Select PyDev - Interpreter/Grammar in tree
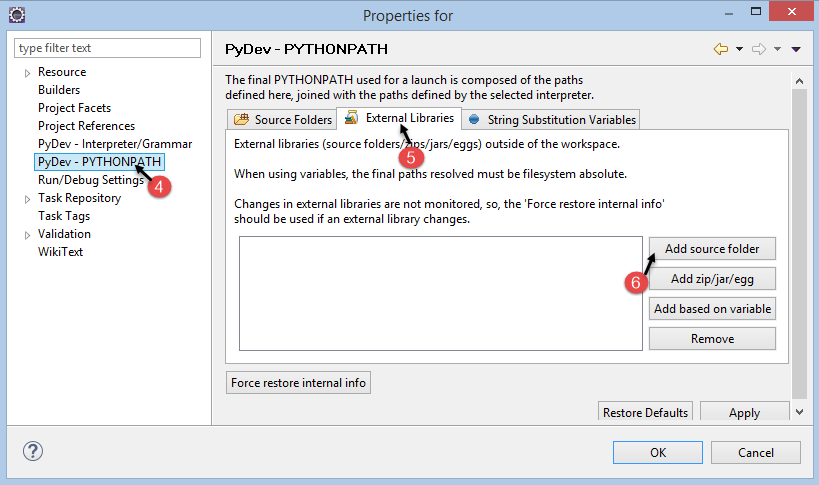Viewport: 819px width, 485px height. [114, 144]
